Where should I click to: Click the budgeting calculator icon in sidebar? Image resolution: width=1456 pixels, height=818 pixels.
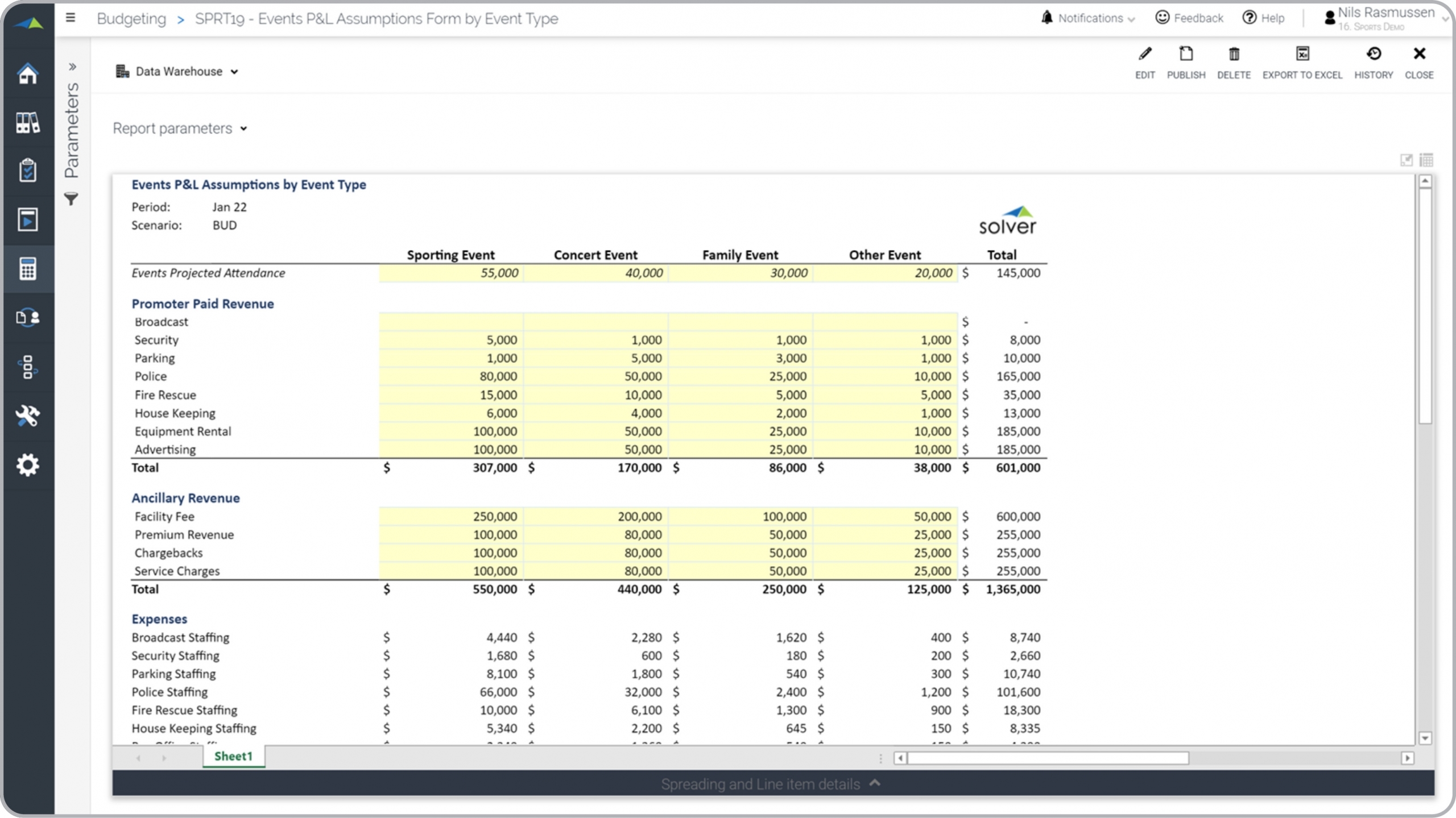point(27,269)
